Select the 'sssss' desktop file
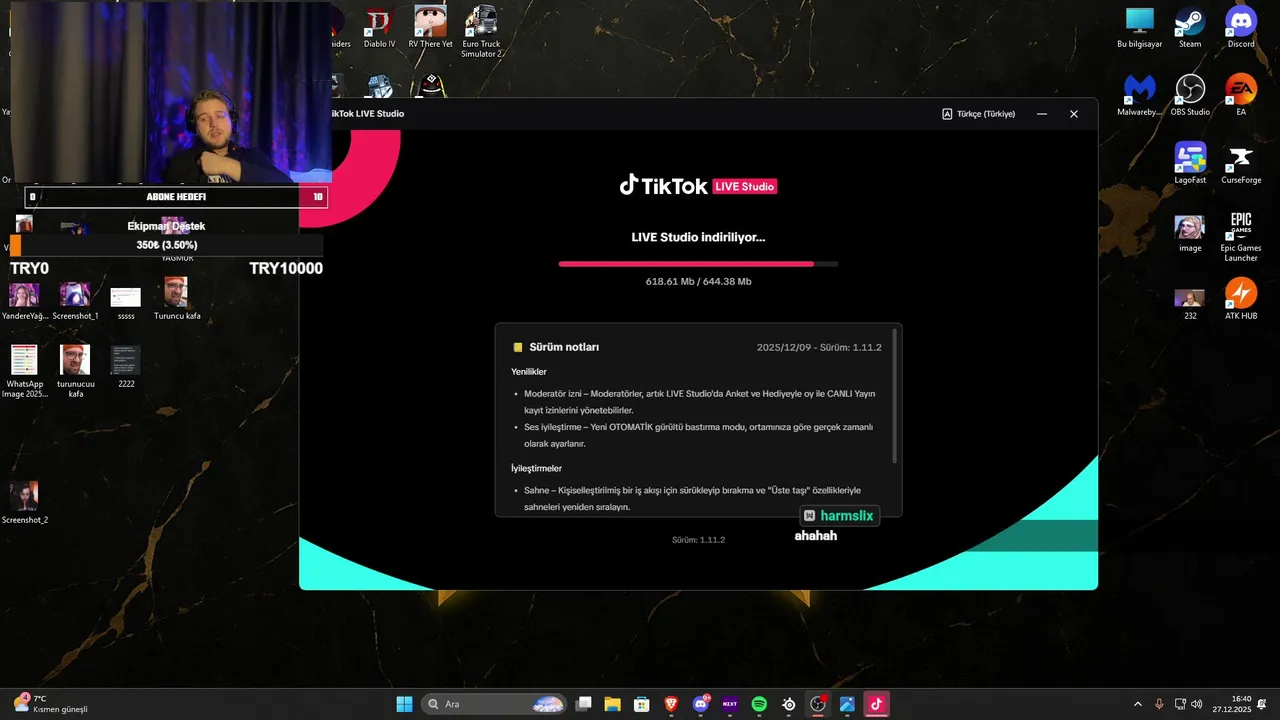This screenshot has height=720, width=1280. (x=126, y=303)
